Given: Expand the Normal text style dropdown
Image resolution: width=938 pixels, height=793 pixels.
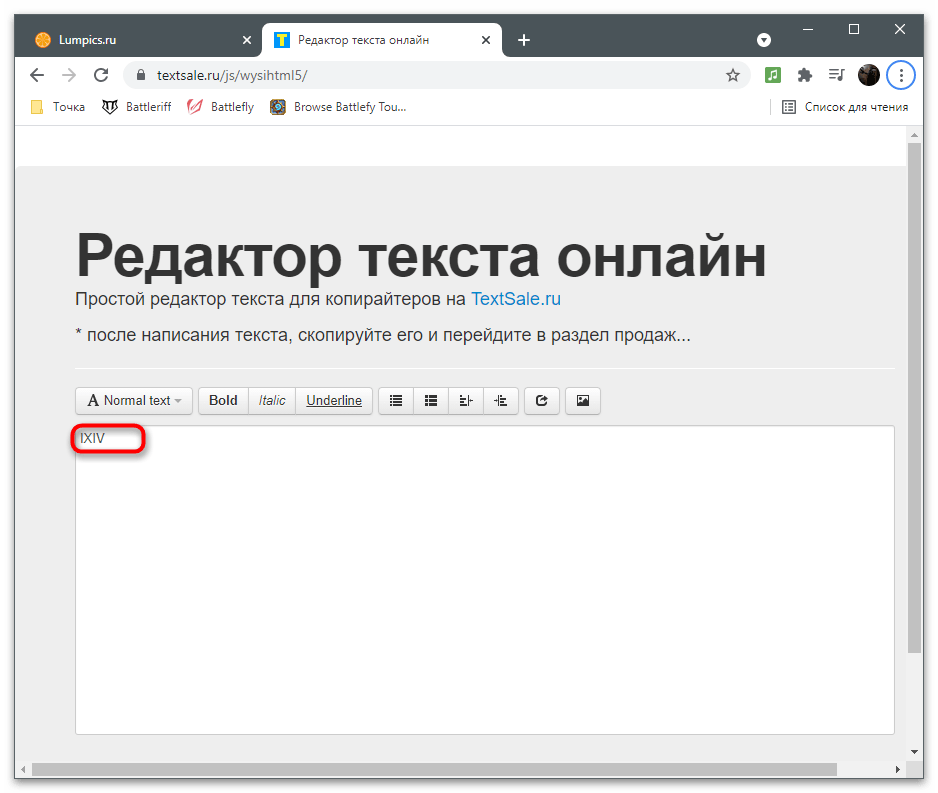Looking at the screenshot, I should coord(134,401).
